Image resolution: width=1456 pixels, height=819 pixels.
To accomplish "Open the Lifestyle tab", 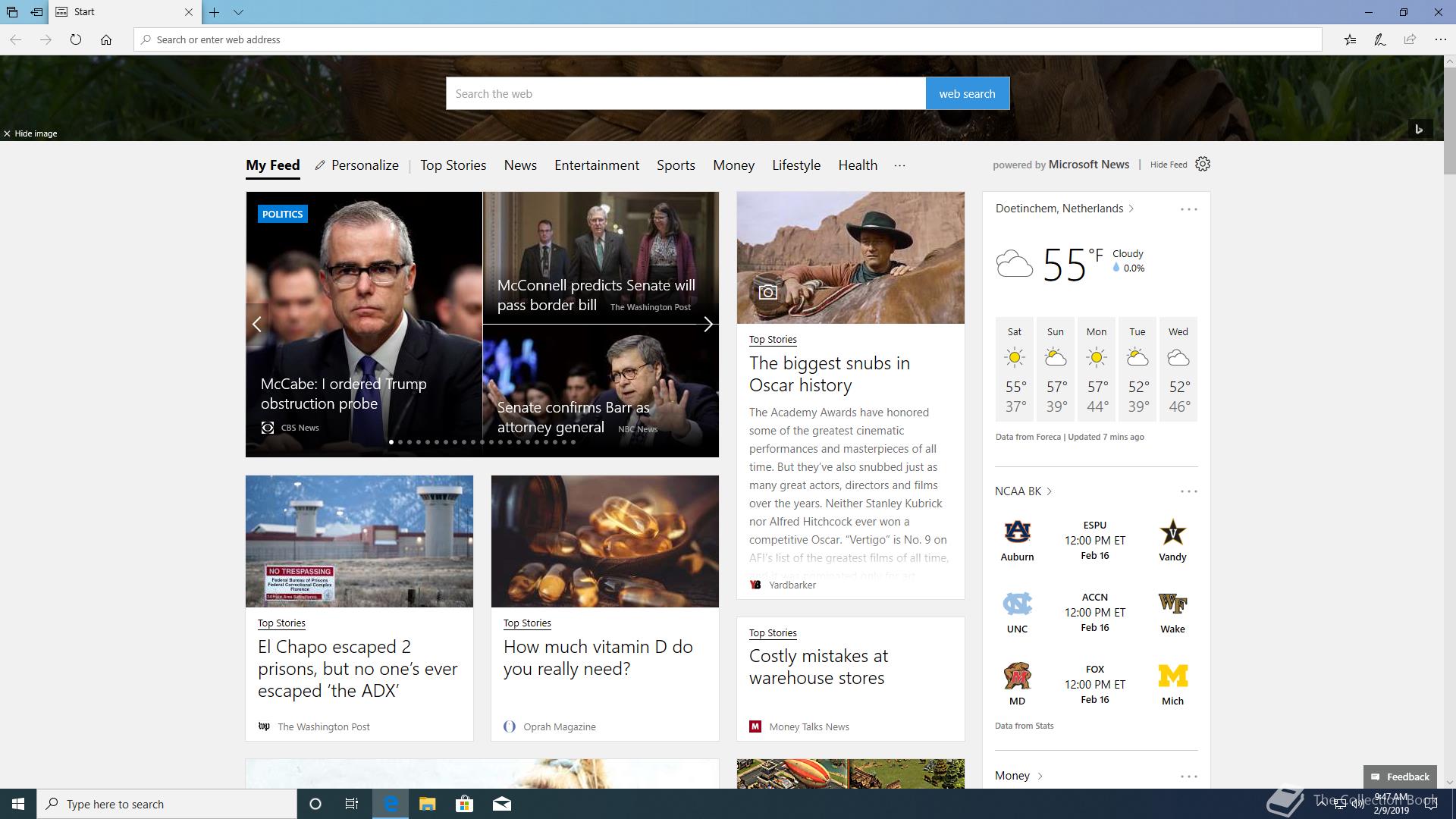I will (796, 165).
